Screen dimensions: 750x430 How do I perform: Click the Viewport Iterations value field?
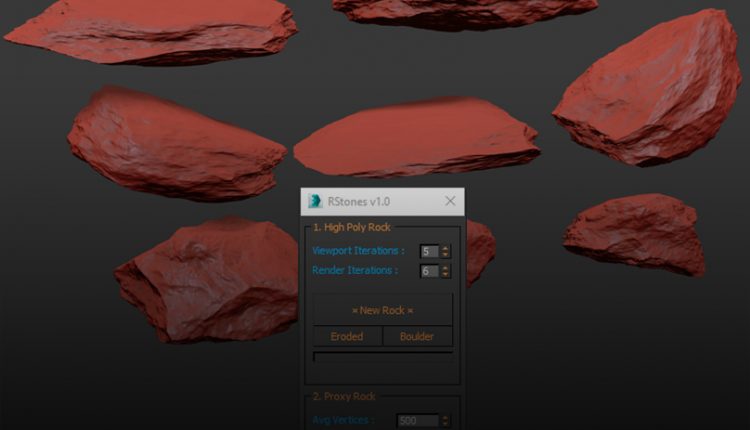click(429, 252)
